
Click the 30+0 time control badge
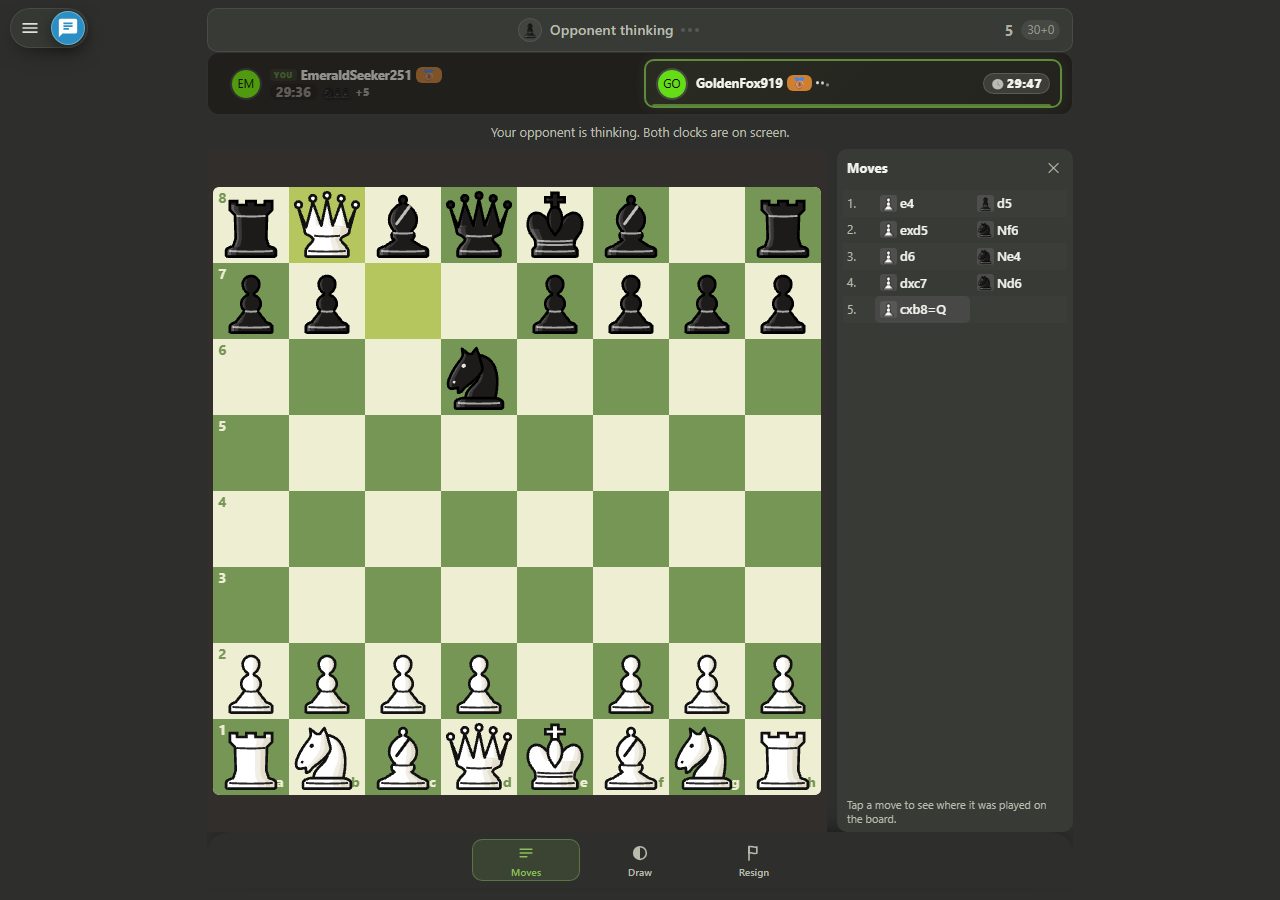[1040, 30]
